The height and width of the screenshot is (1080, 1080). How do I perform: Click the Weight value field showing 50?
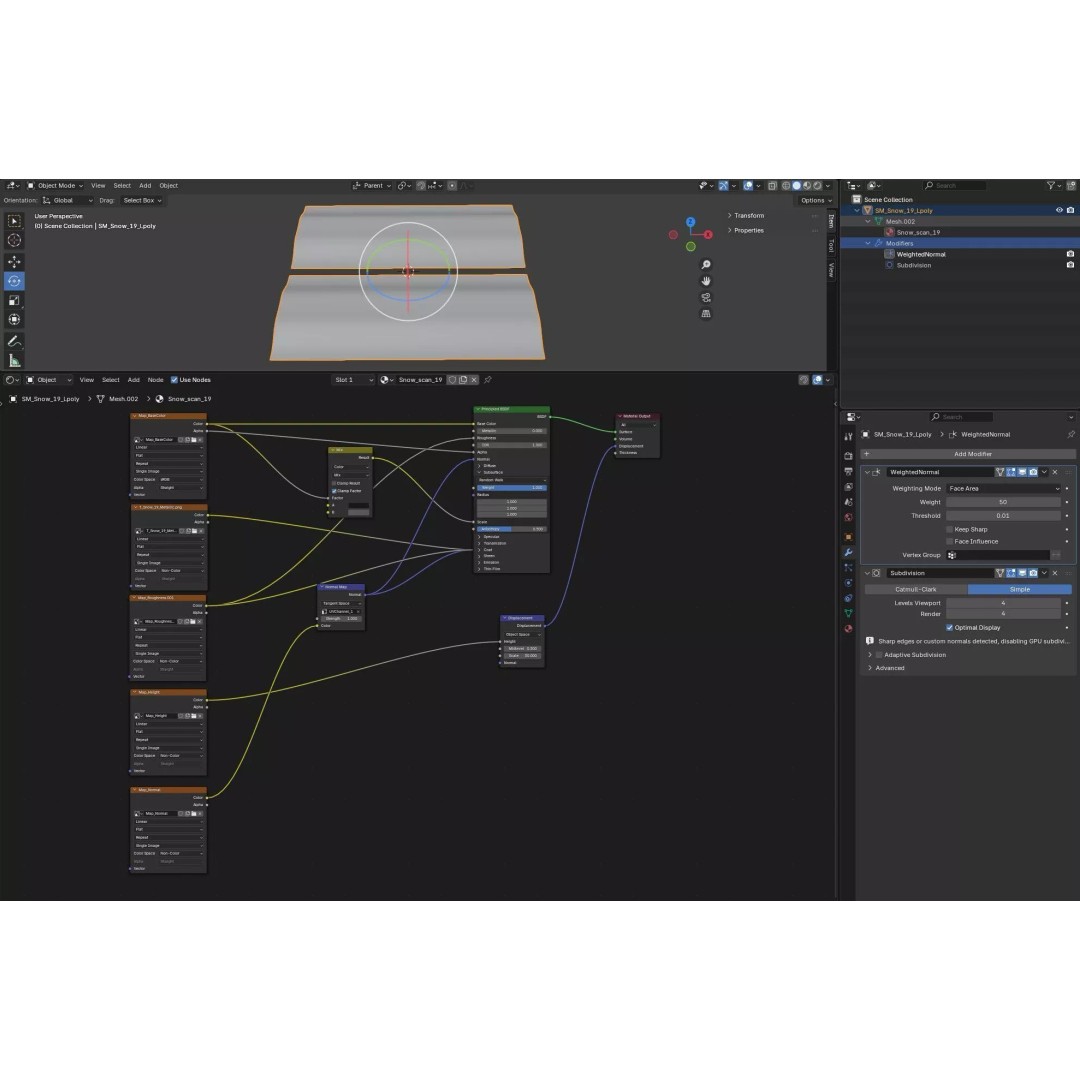(x=1004, y=502)
